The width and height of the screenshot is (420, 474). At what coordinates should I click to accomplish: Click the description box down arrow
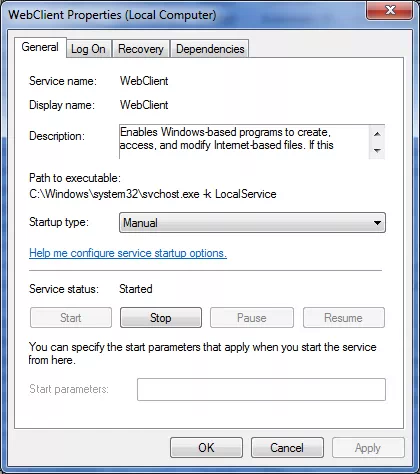377,151
